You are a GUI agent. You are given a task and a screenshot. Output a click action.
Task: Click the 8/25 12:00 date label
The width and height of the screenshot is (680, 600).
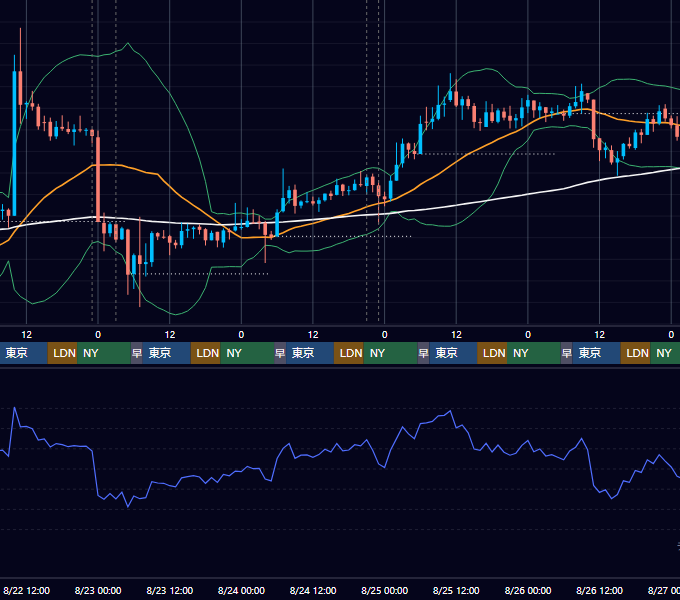click(456, 590)
